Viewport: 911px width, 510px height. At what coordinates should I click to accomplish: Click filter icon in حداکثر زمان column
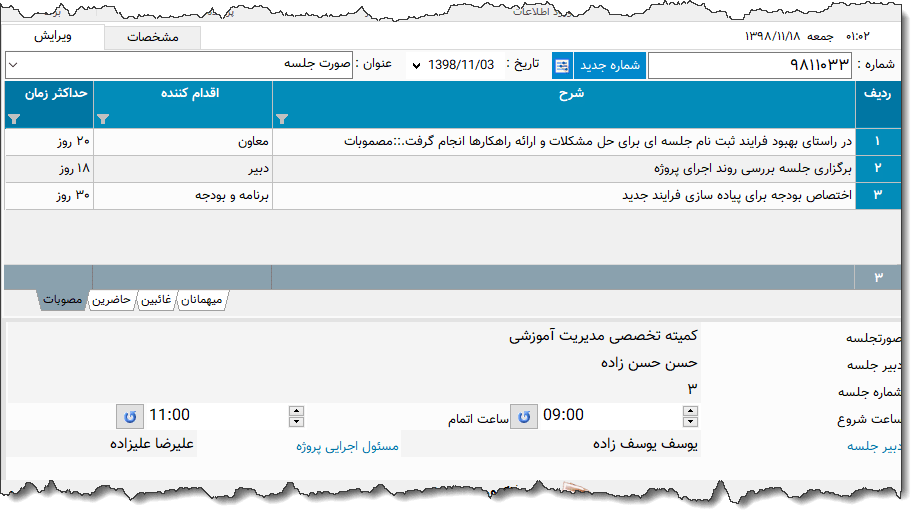click(13, 118)
